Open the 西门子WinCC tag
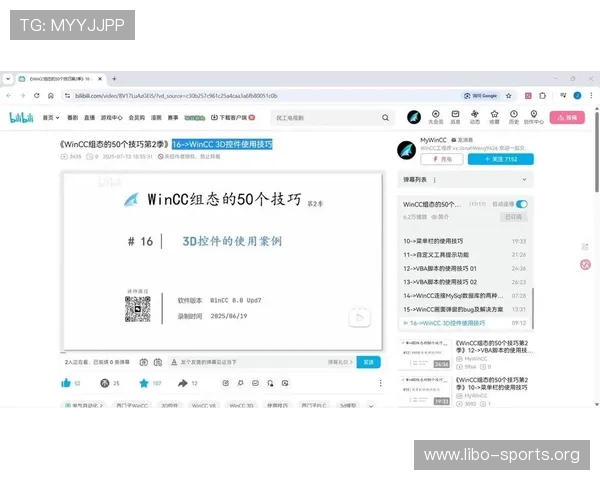 point(132,405)
